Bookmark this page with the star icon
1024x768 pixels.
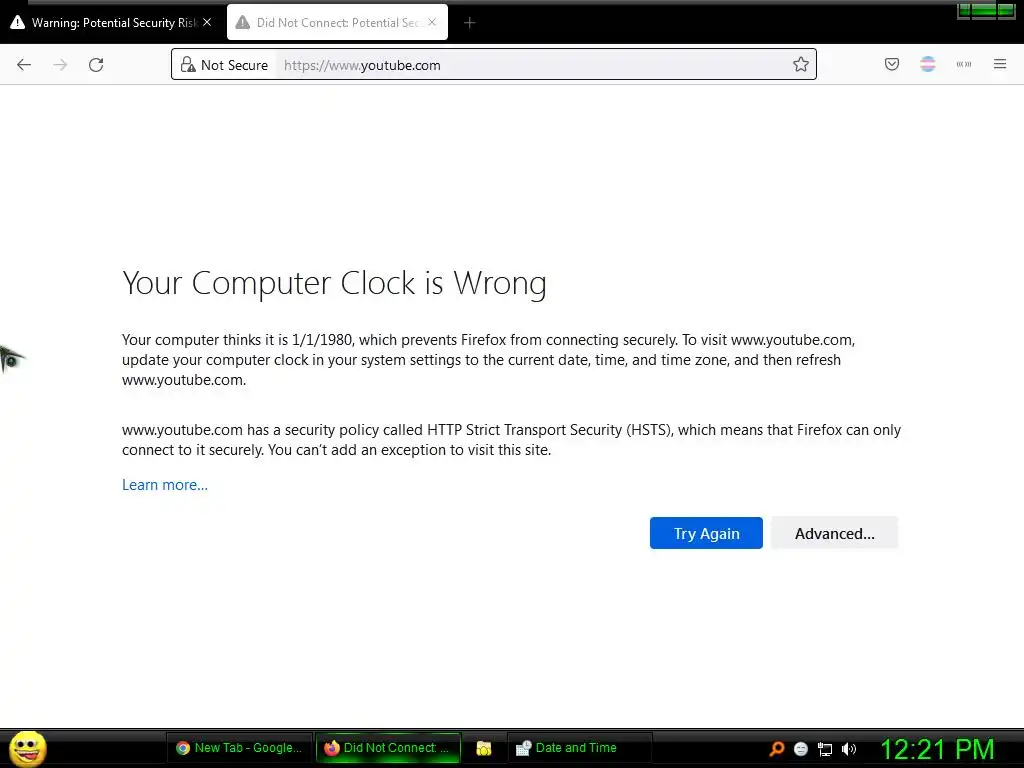[x=801, y=64]
